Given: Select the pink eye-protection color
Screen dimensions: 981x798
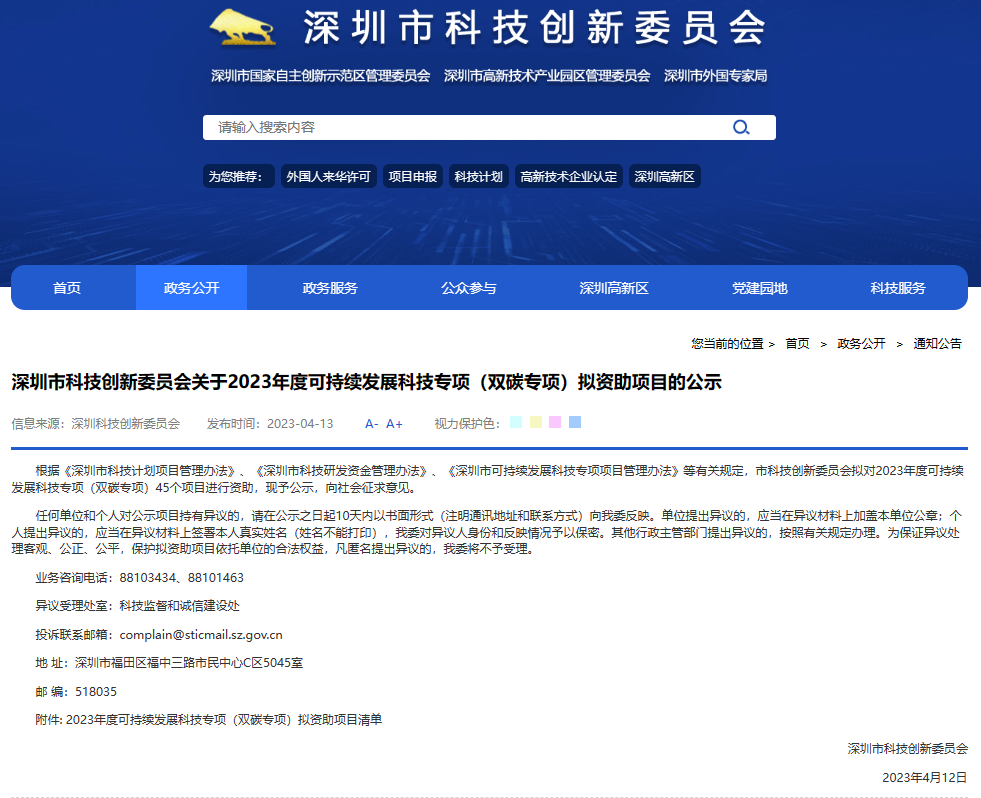Looking at the screenshot, I should tap(555, 422).
